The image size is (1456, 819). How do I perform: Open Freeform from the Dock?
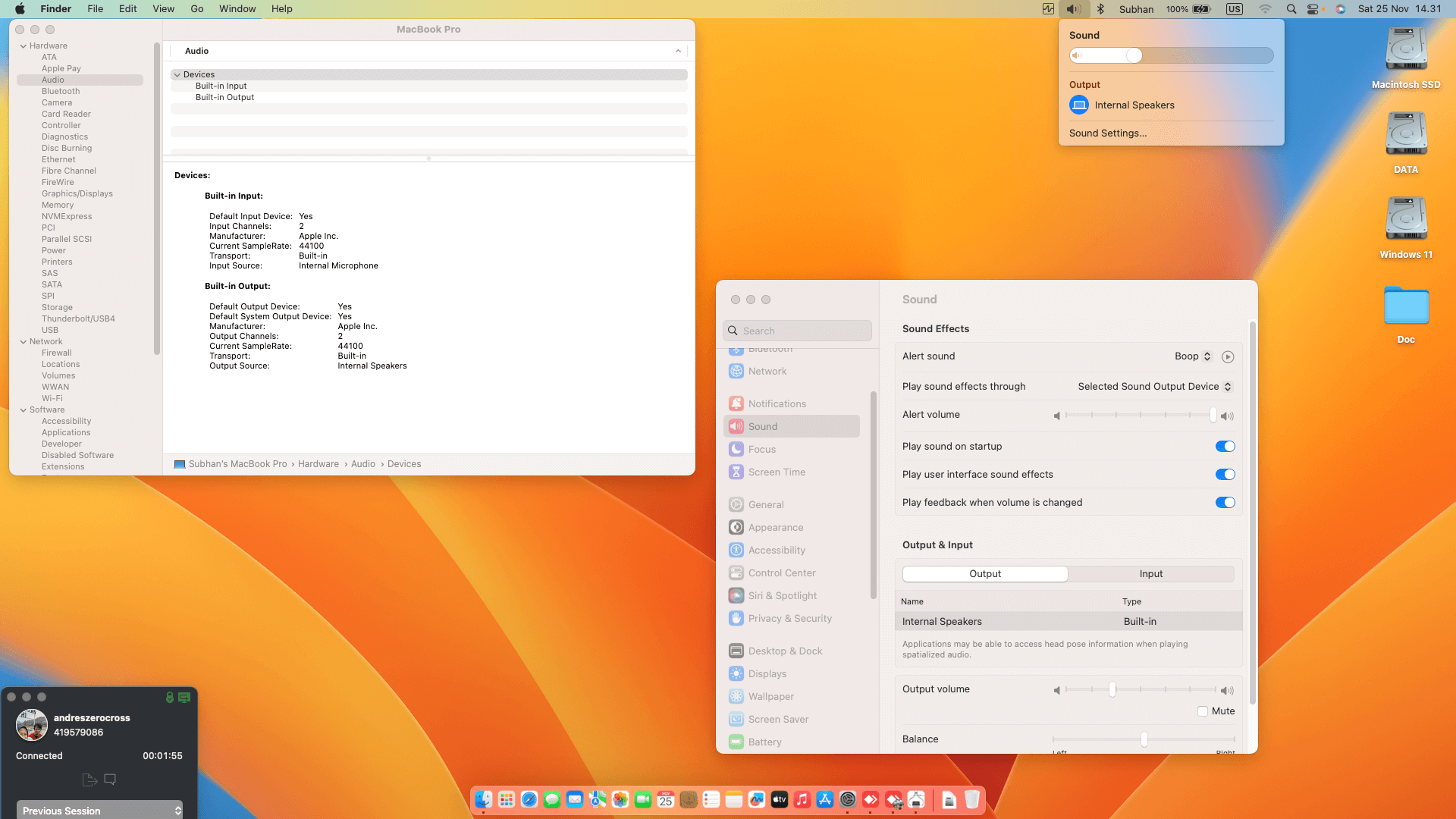[757, 799]
